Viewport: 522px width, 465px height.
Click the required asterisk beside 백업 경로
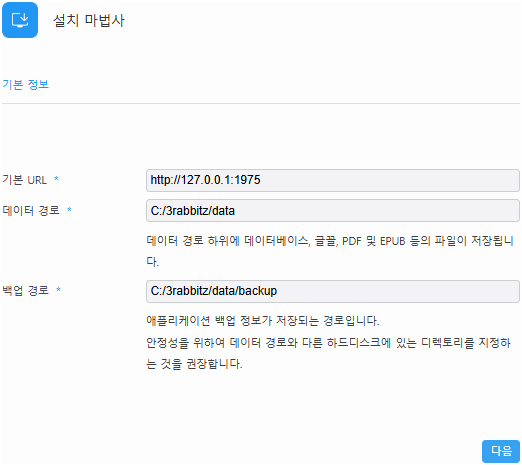pyautogui.click(x=58, y=289)
